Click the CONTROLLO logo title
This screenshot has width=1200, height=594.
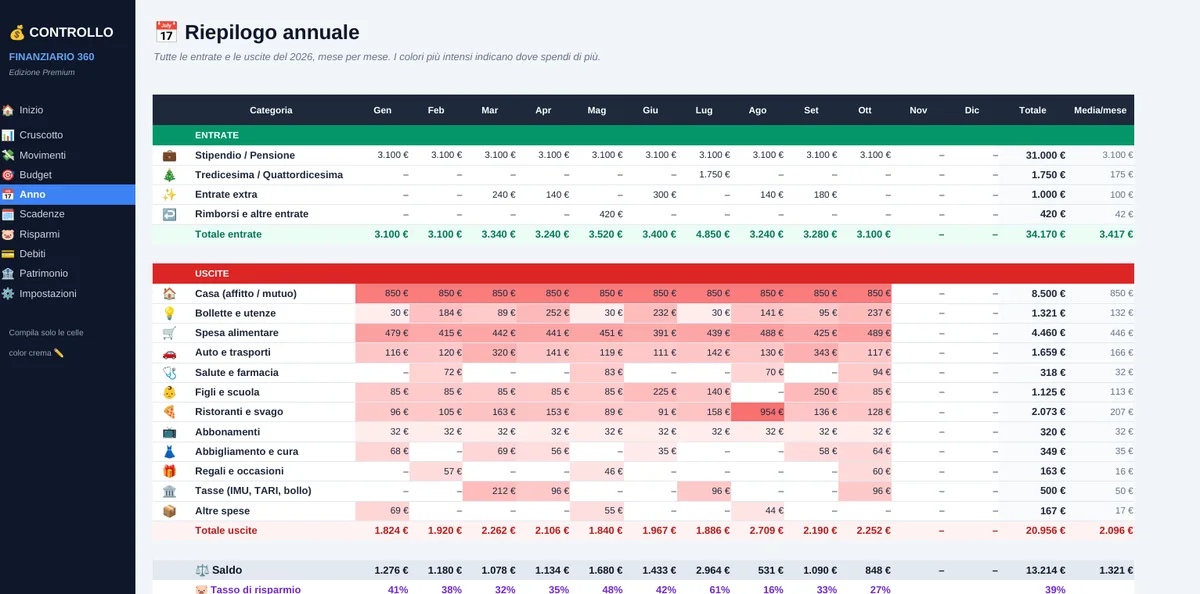[x=61, y=33]
